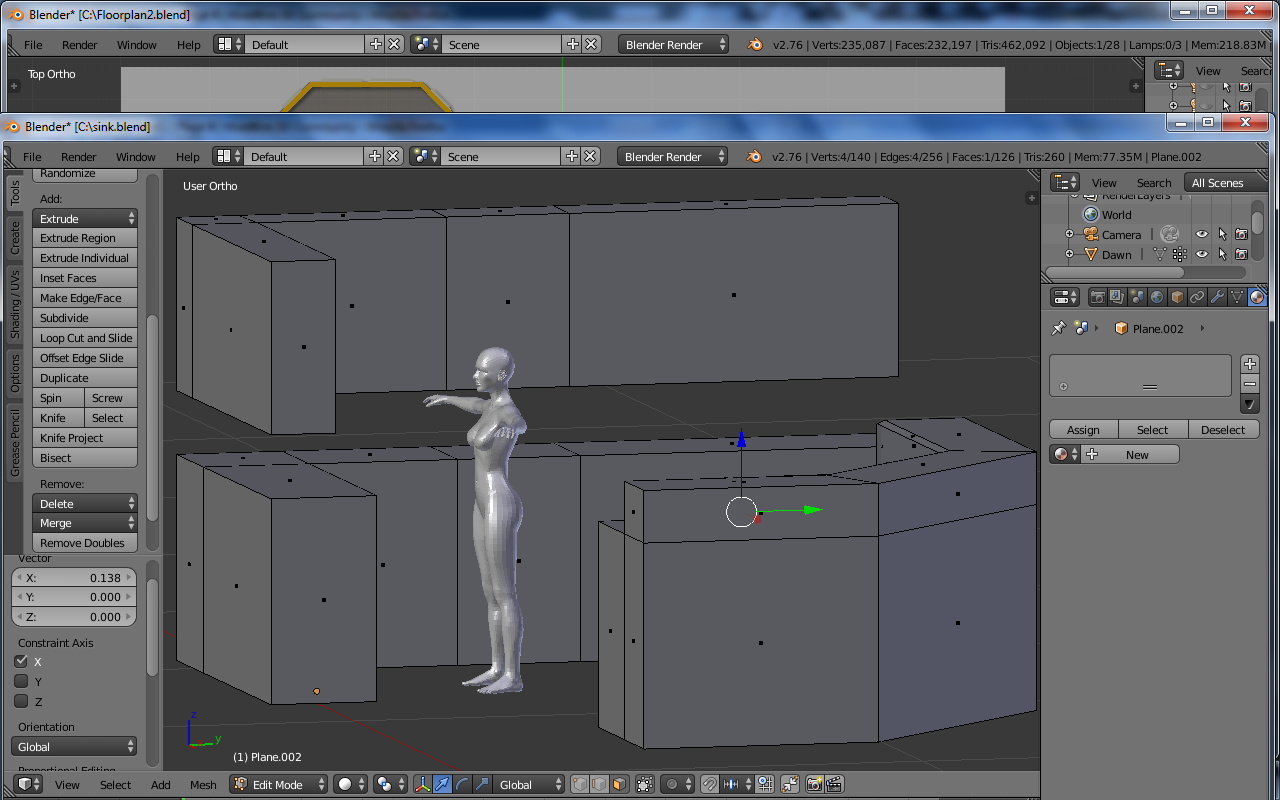Add new screen layout next to Default
Viewport: 1280px width, 800px height.
click(x=375, y=157)
